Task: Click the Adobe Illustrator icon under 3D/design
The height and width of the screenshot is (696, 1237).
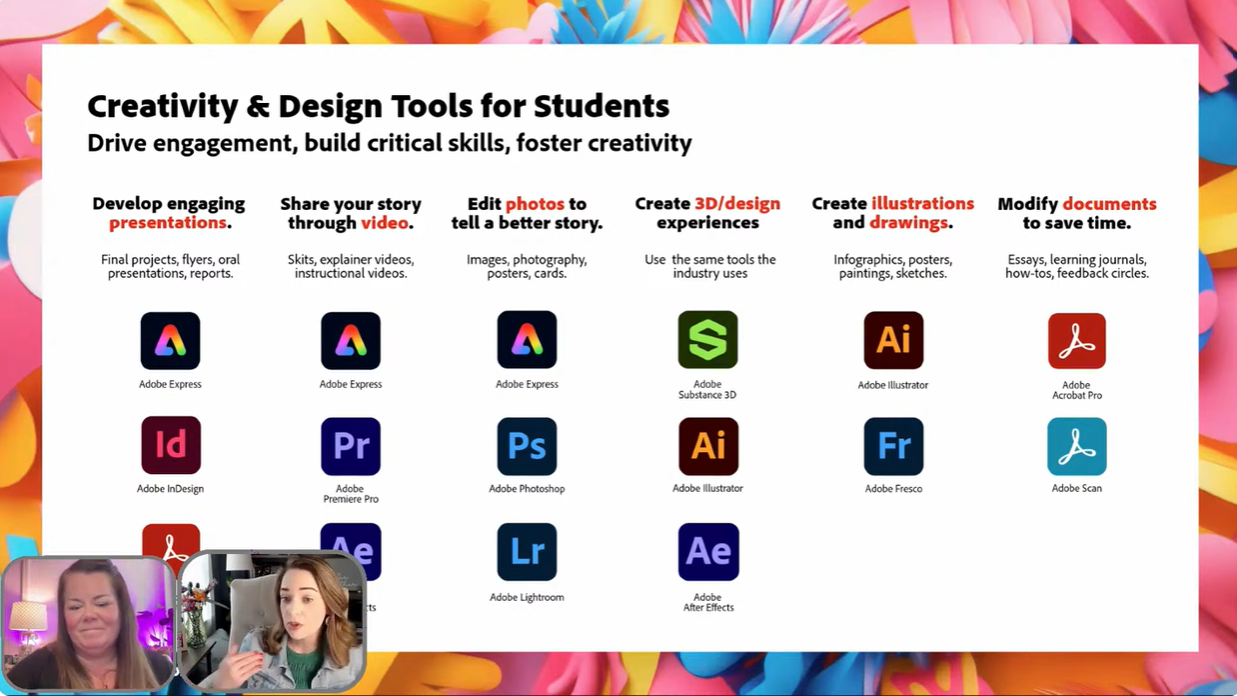Action: click(x=708, y=446)
